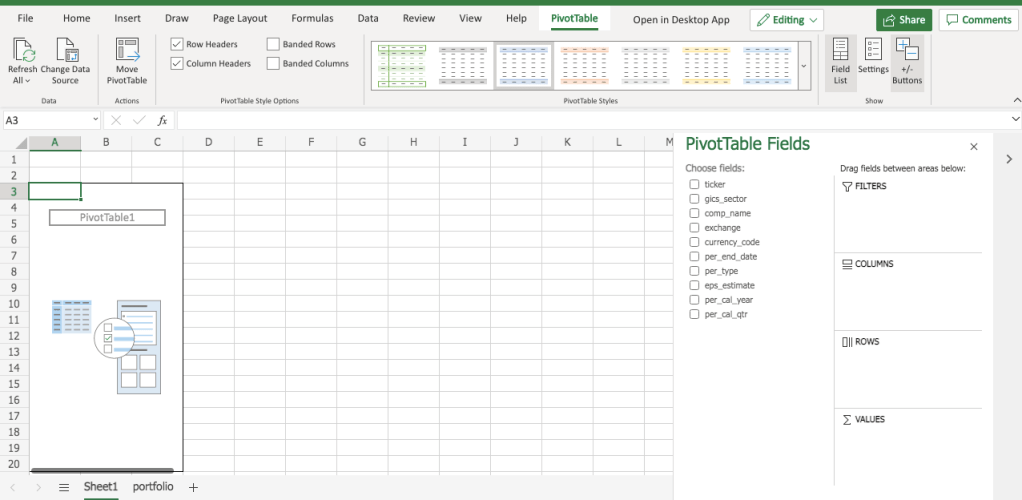Switch to the portfolio sheet tab
The width and height of the screenshot is (1022, 500).
(x=152, y=487)
